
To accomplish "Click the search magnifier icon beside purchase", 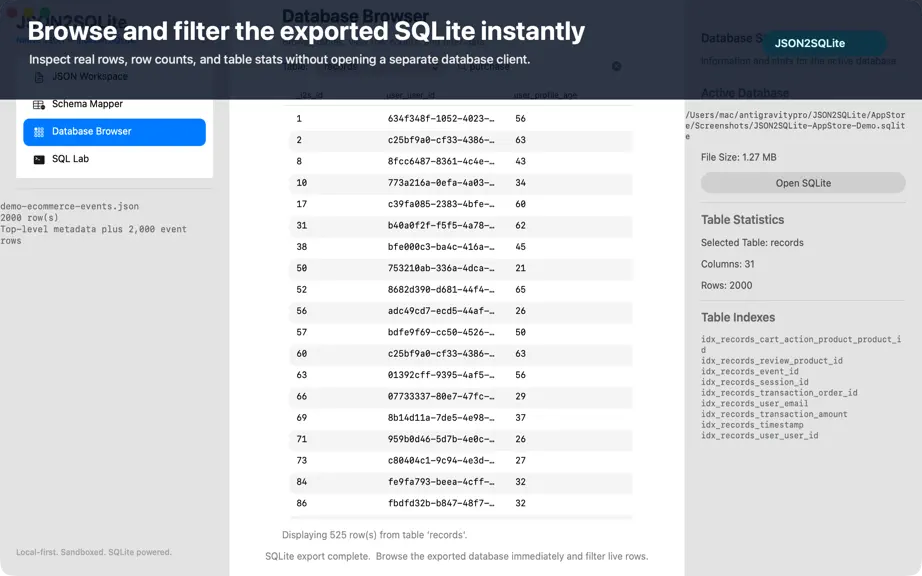I will pyautogui.click(x=462, y=67).
